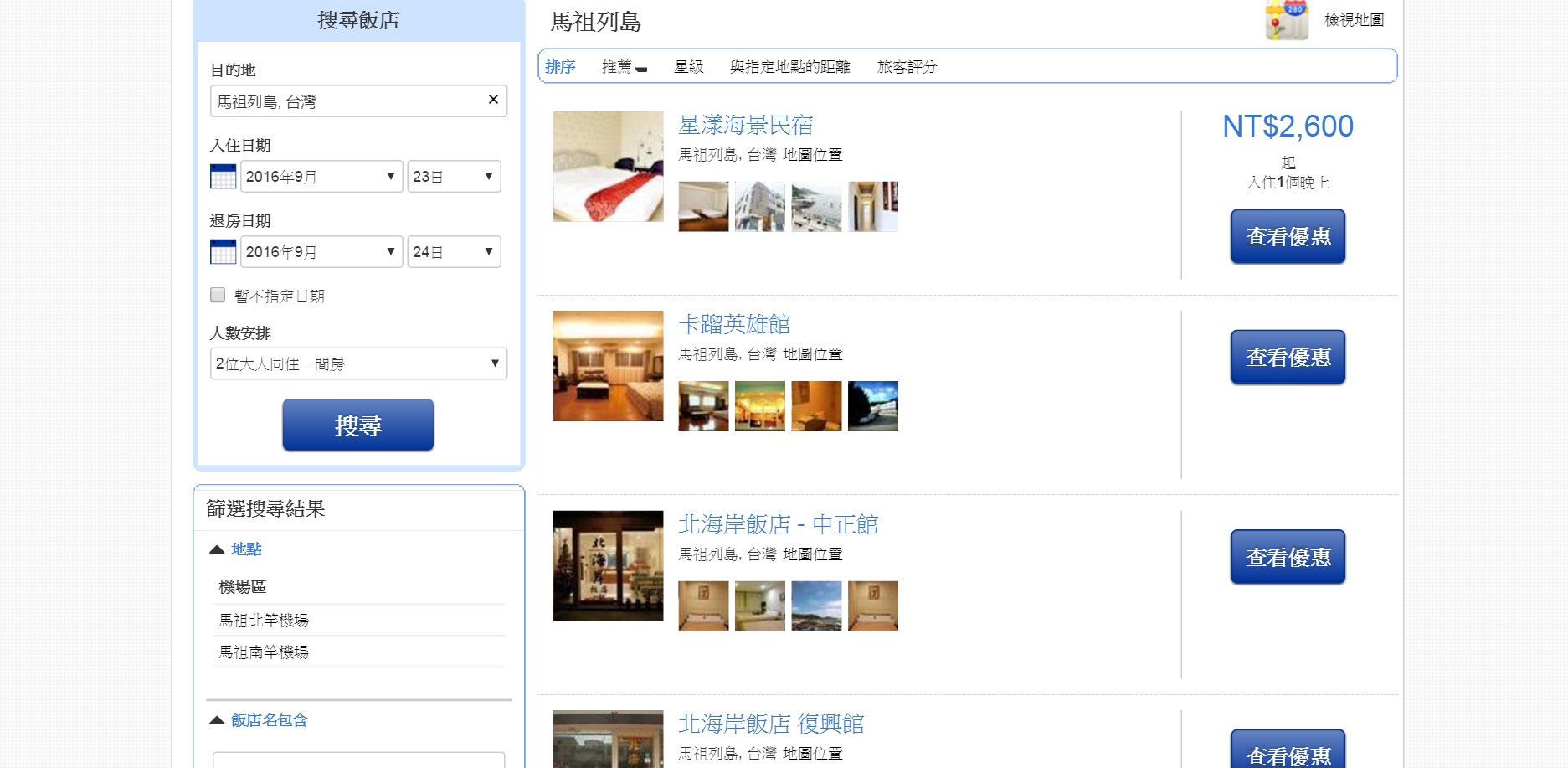The width and height of the screenshot is (1568, 768).
Task: Open first small thumbnail of 星漾海景民宿
Action: (703, 207)
